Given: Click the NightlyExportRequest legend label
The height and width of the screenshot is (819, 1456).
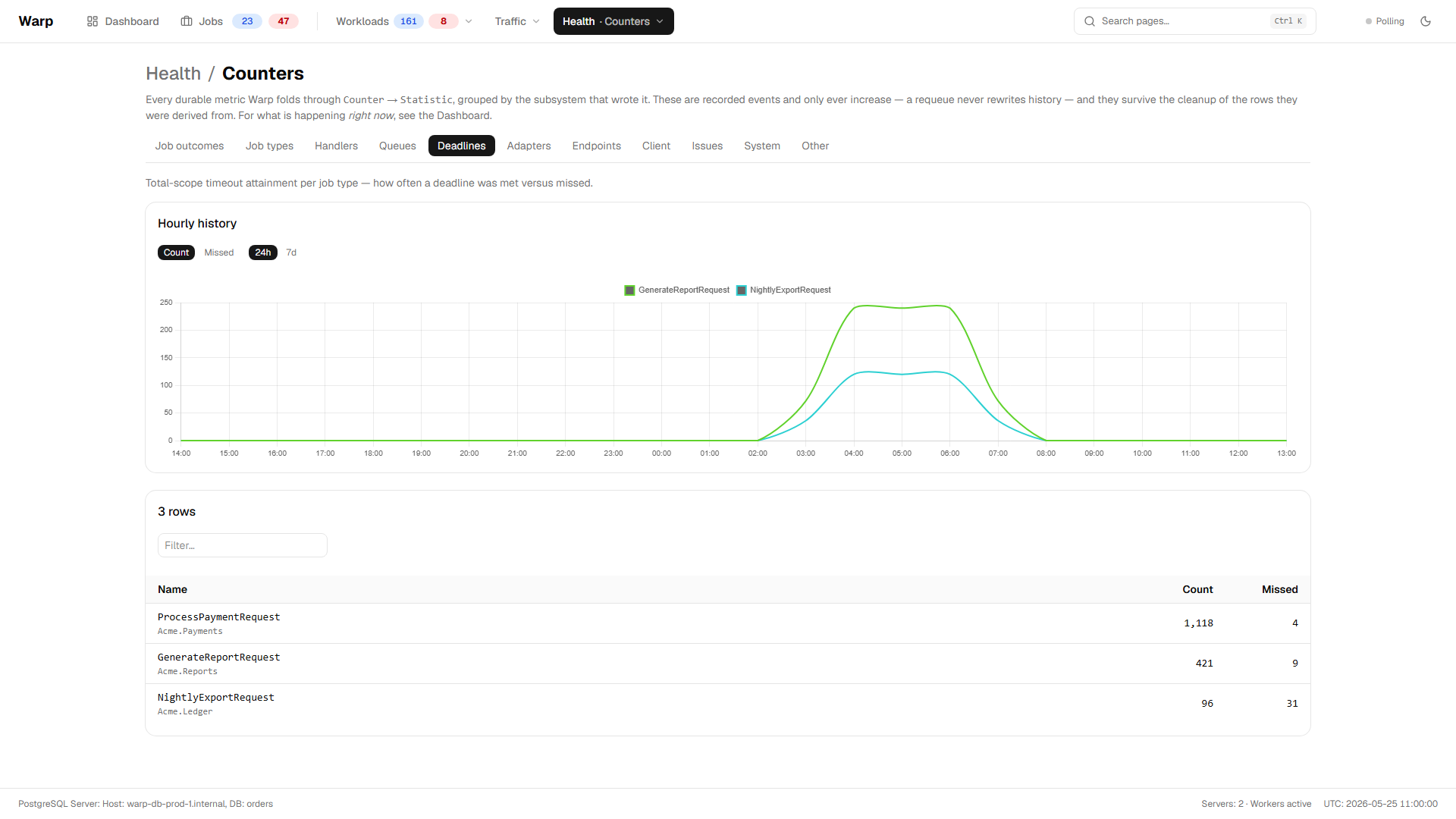Looking at the screenshot, I should tap(790, 290).
